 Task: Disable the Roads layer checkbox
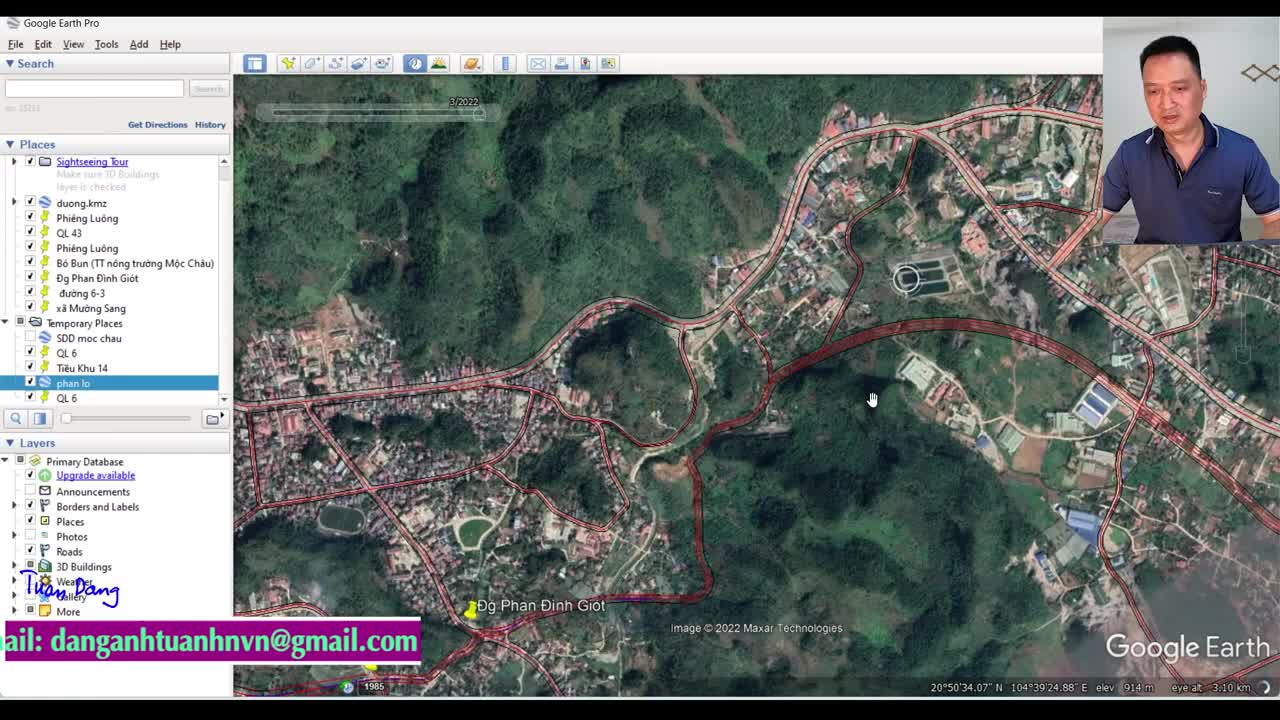pyautogui.click(x=30, y=552)
